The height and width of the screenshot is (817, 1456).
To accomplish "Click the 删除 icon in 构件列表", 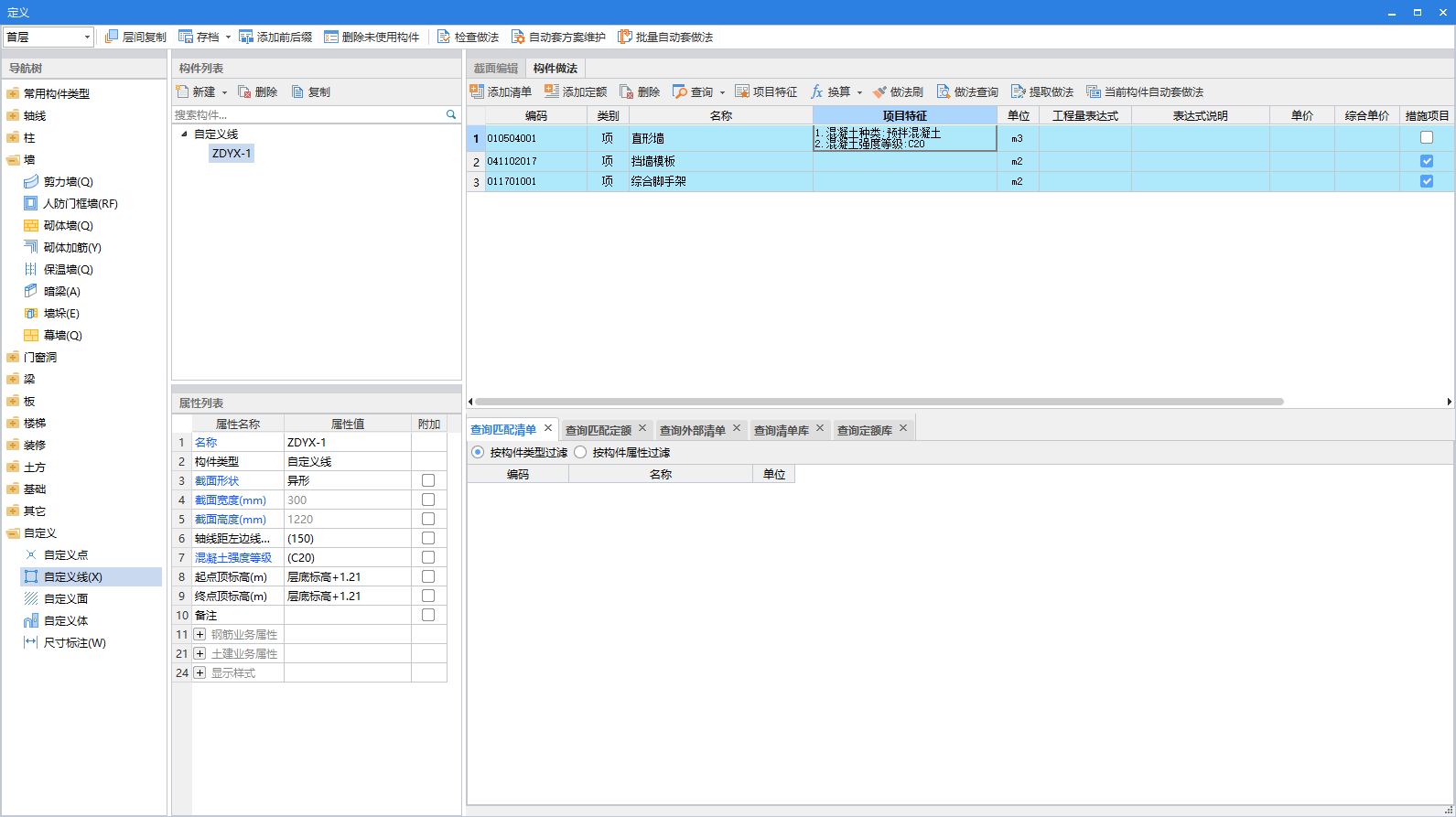I will pyautogui.click(x=244, y=91).
